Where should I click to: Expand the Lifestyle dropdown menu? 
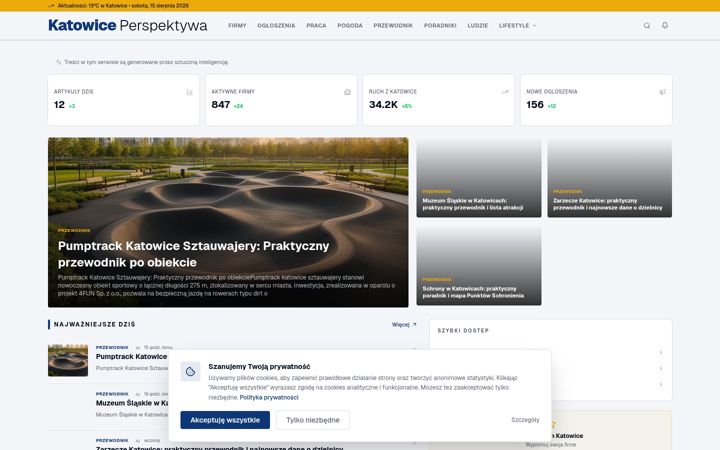pyautogui.click(x=518, y=26)
